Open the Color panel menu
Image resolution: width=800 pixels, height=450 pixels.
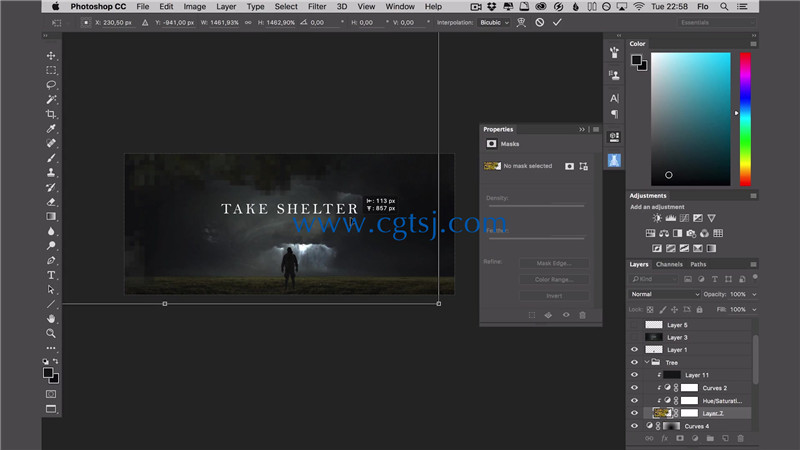point(753,44)
